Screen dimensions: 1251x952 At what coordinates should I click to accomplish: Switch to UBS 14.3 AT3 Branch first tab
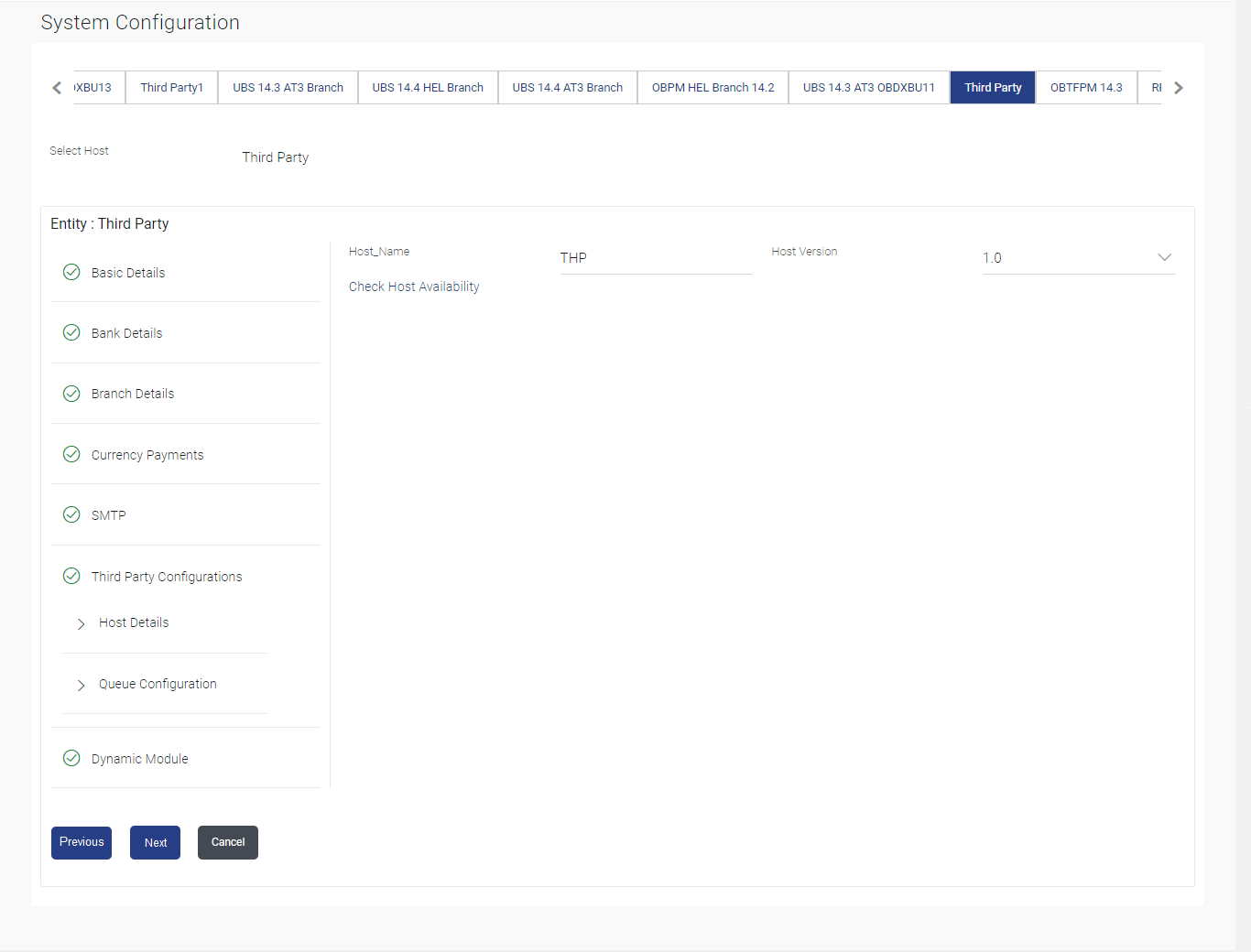pos(288,88)
